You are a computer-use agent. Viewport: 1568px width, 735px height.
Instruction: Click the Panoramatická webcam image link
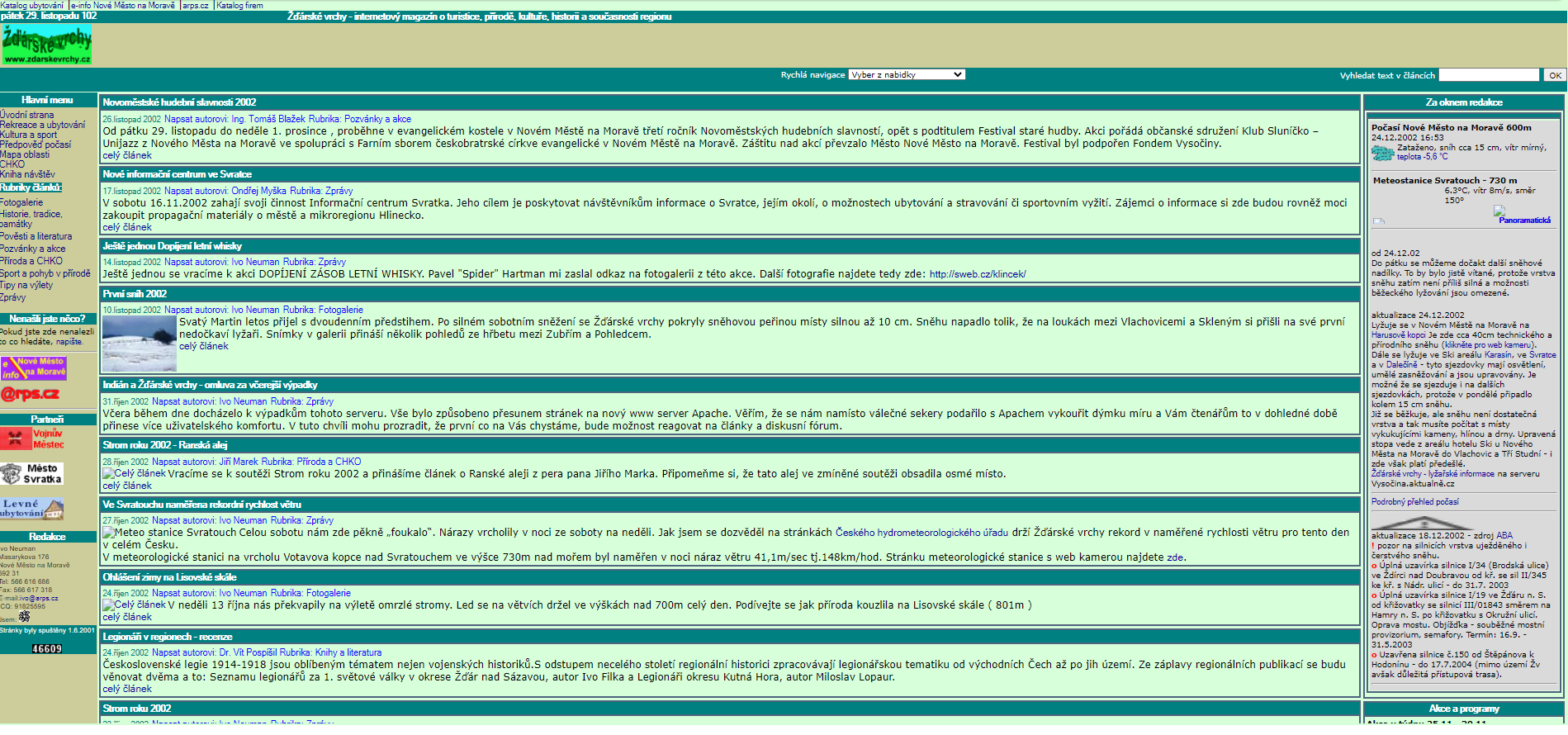pos(1523,216)
